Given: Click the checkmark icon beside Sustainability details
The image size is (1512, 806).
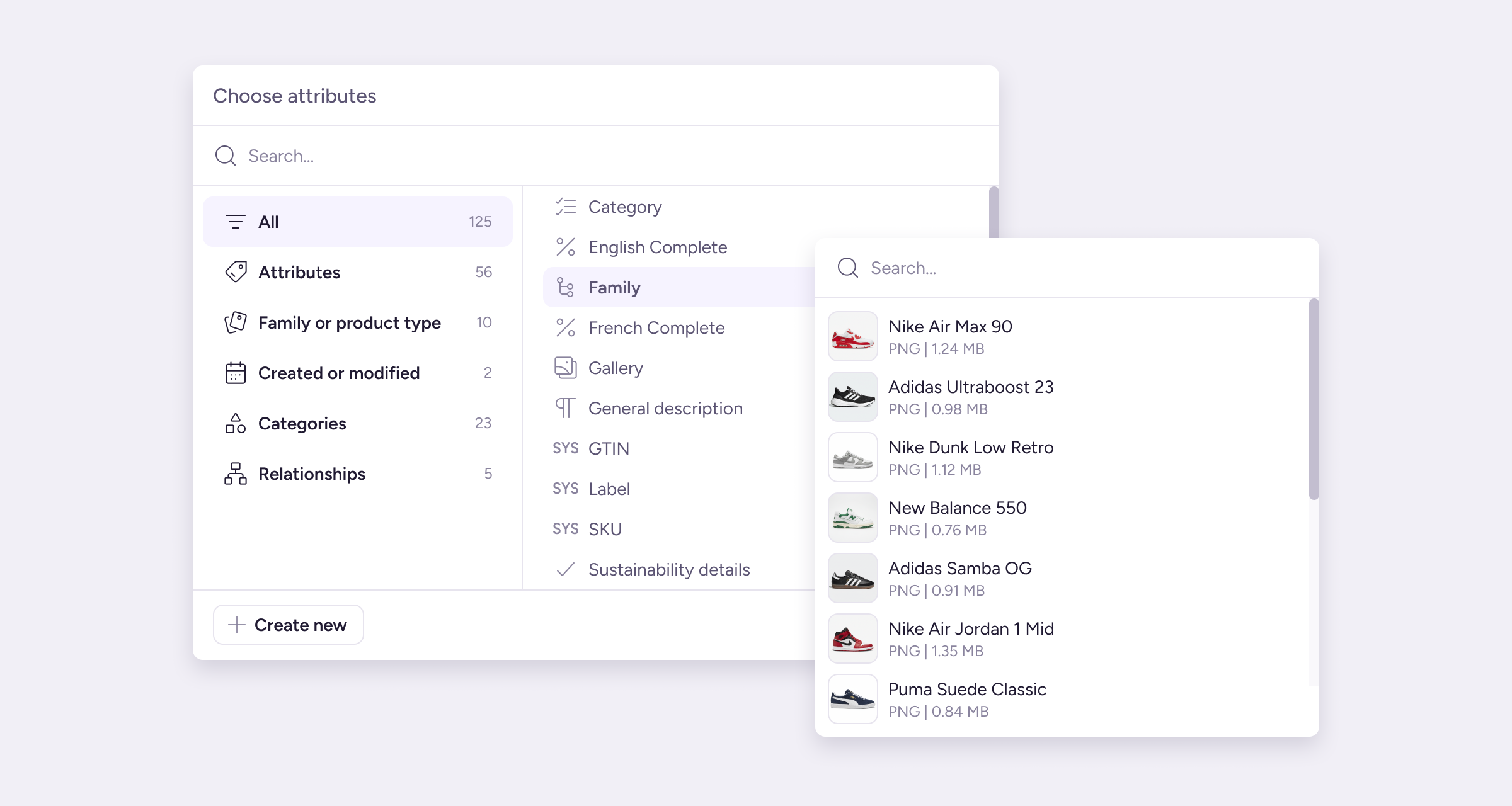Looking at the screenshot, I should pyautogui.click(x=566, y=569).
